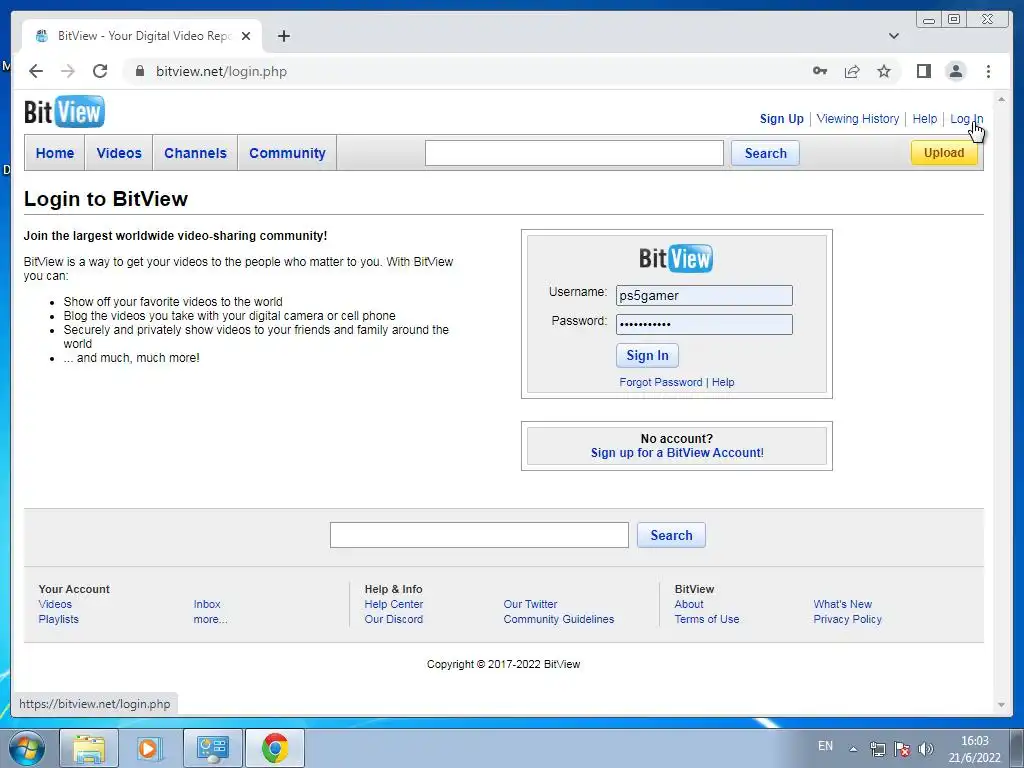Viewport: 1024px width, 768px height.
Task: Go to the Home navigation tab
Action: tap(55, 153)
